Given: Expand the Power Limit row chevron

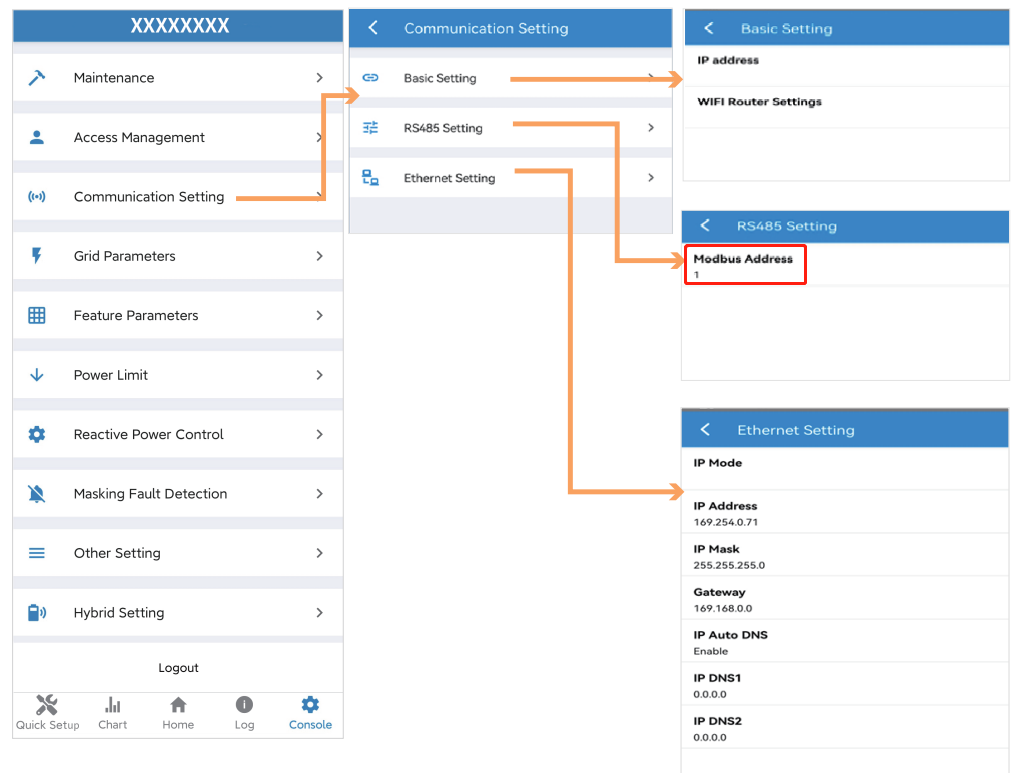Looking at the screenshot, I should (x=319, y=375).
